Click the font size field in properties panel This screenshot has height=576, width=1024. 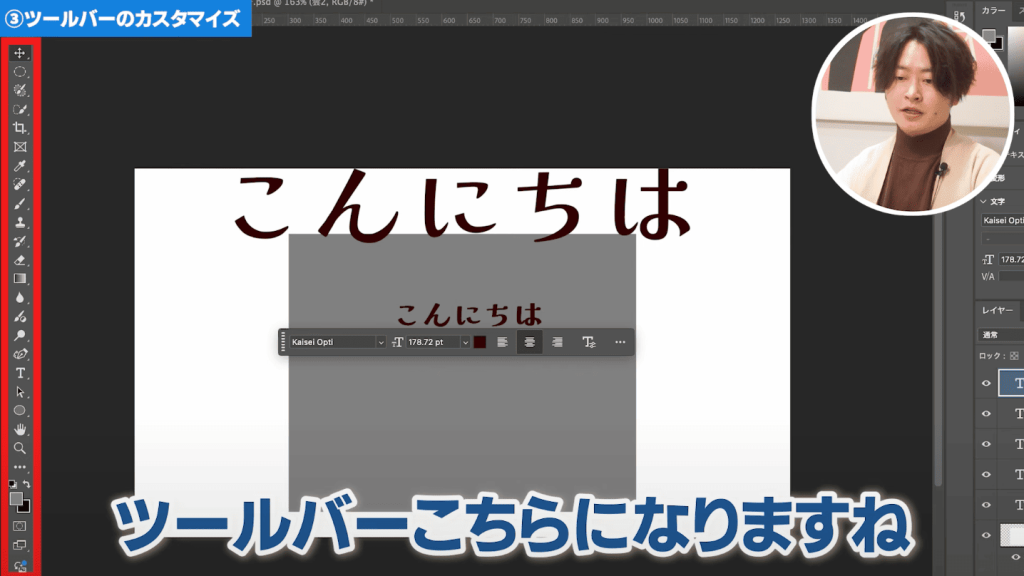tap(1012, 259)
